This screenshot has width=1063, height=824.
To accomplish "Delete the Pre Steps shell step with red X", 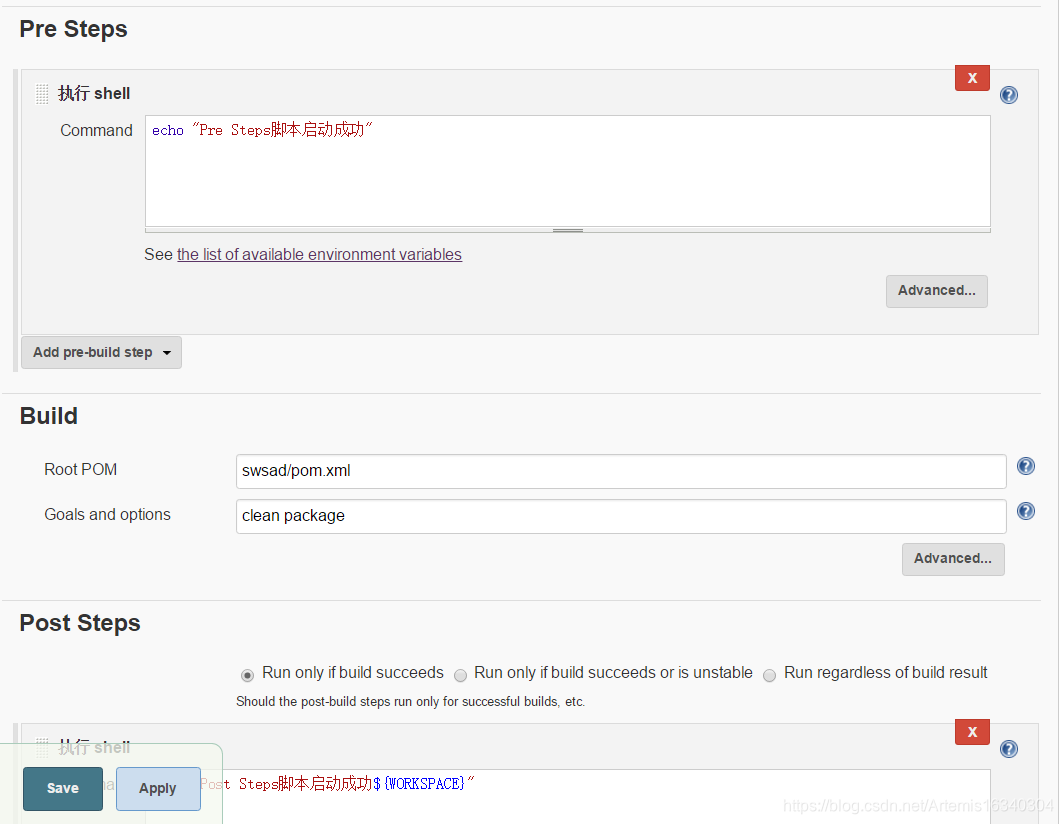I will (x=971, y=78).
